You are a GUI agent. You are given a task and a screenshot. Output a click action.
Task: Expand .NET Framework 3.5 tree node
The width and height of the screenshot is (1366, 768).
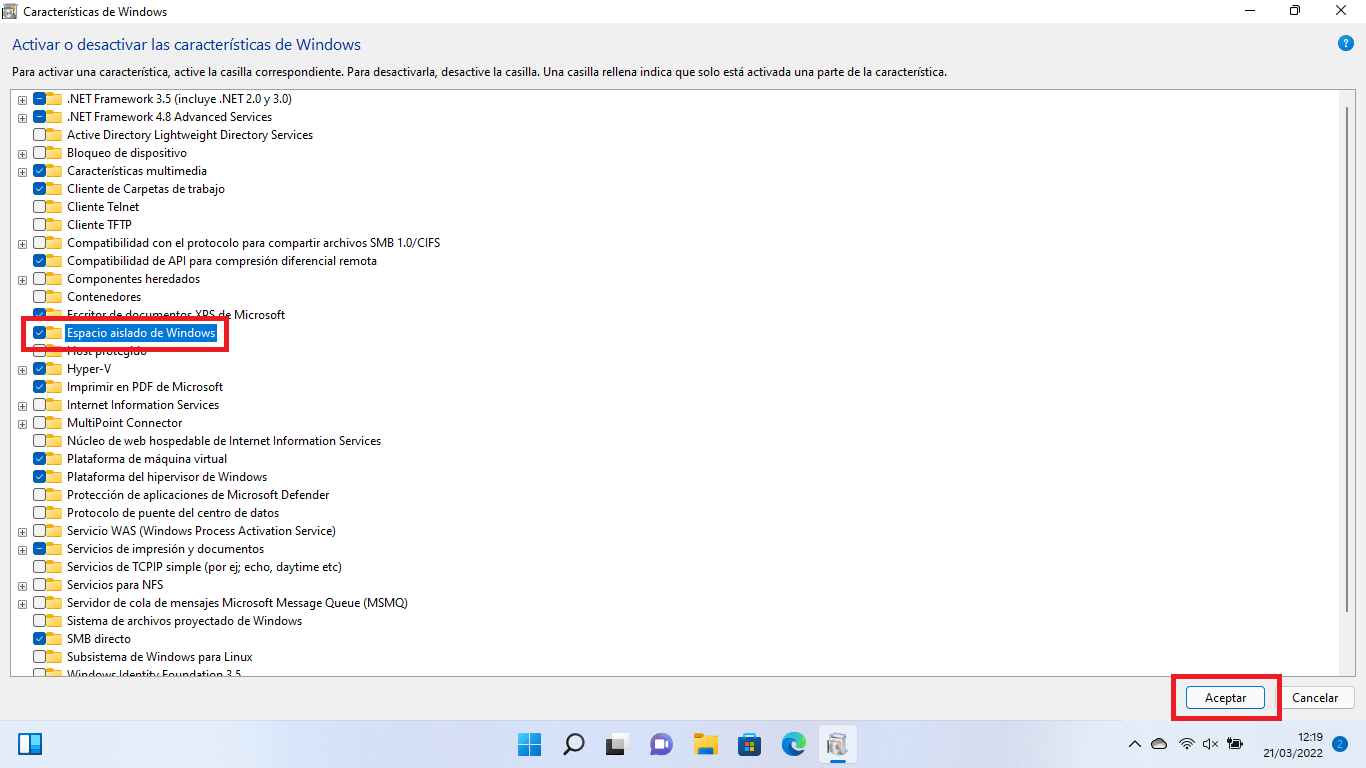[x=22, y=100]
